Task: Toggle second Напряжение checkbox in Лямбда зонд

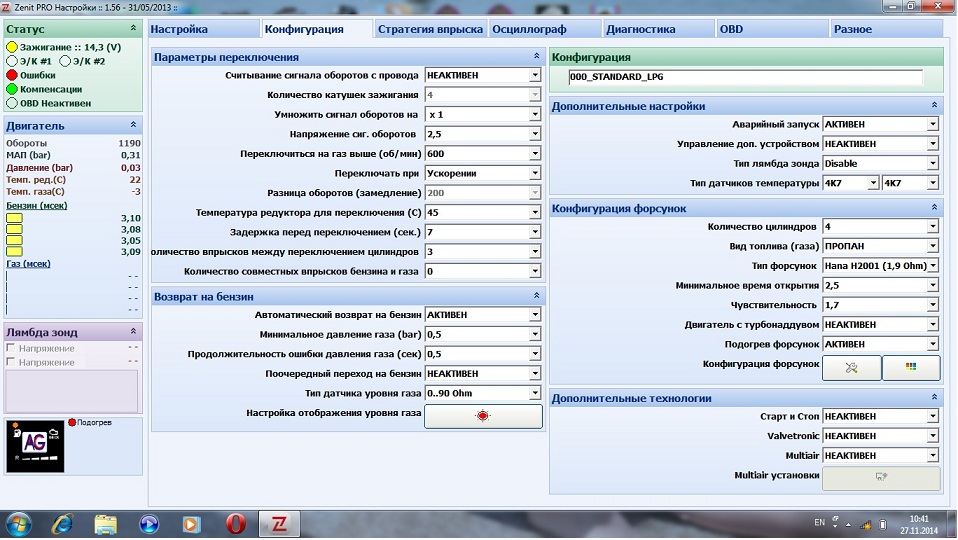Action: click(x=12, y=360)
